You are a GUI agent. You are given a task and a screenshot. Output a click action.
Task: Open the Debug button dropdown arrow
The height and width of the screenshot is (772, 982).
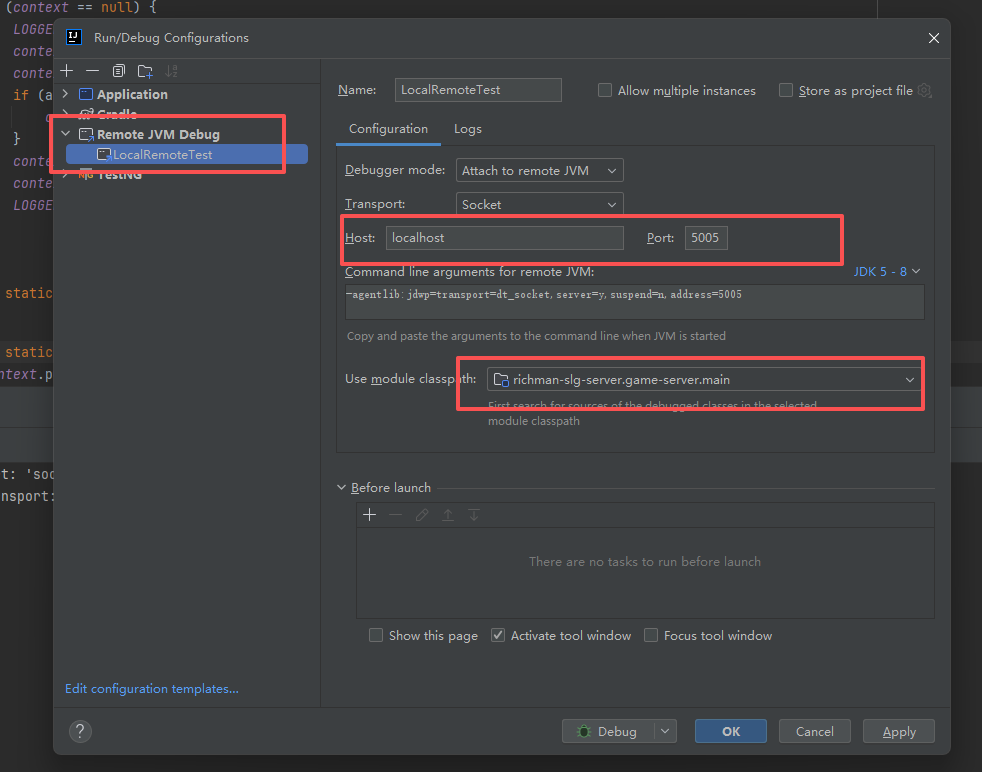coord(665,731)
